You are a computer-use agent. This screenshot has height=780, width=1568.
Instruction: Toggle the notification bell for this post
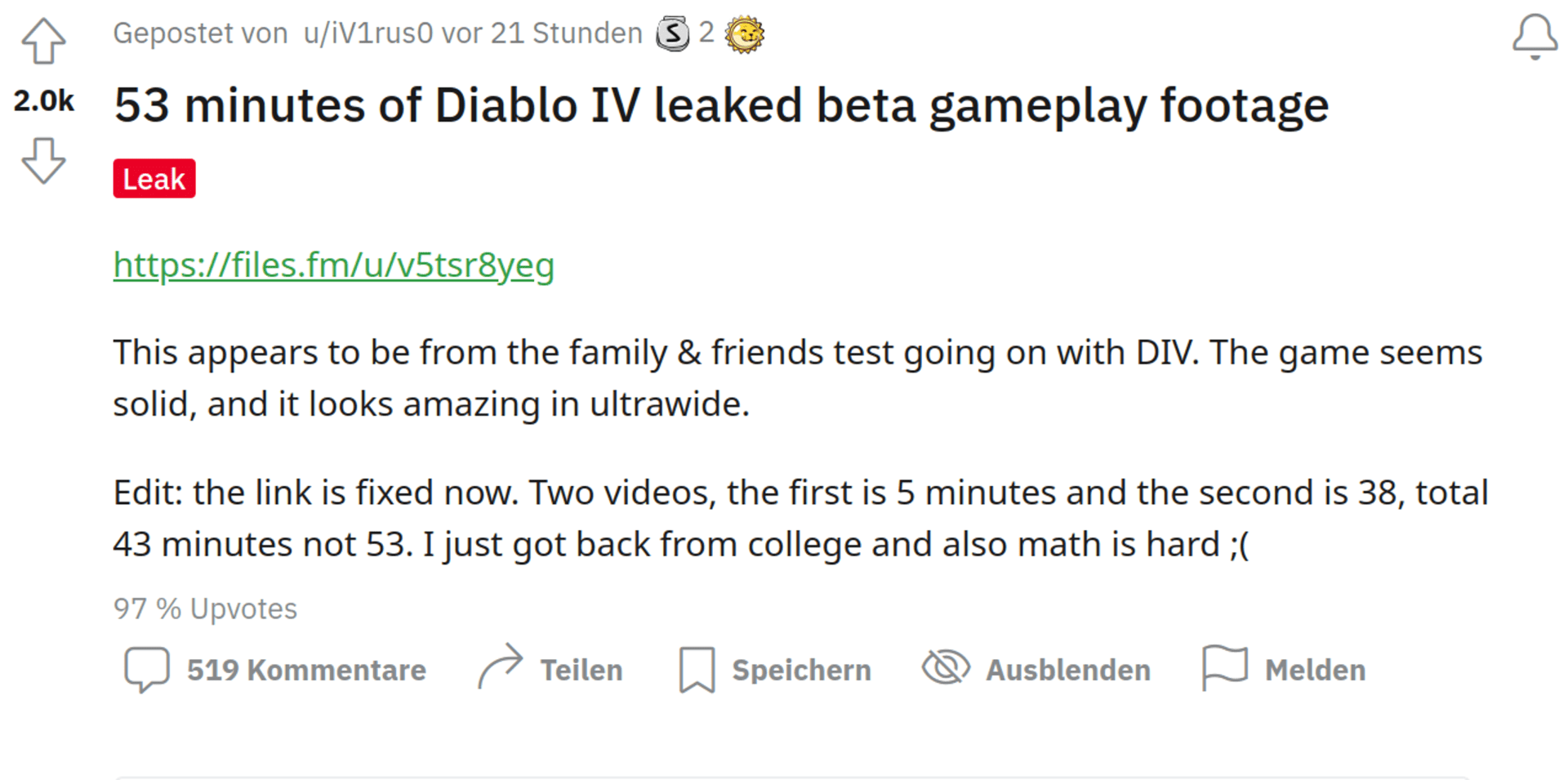tap(1535, 37)
